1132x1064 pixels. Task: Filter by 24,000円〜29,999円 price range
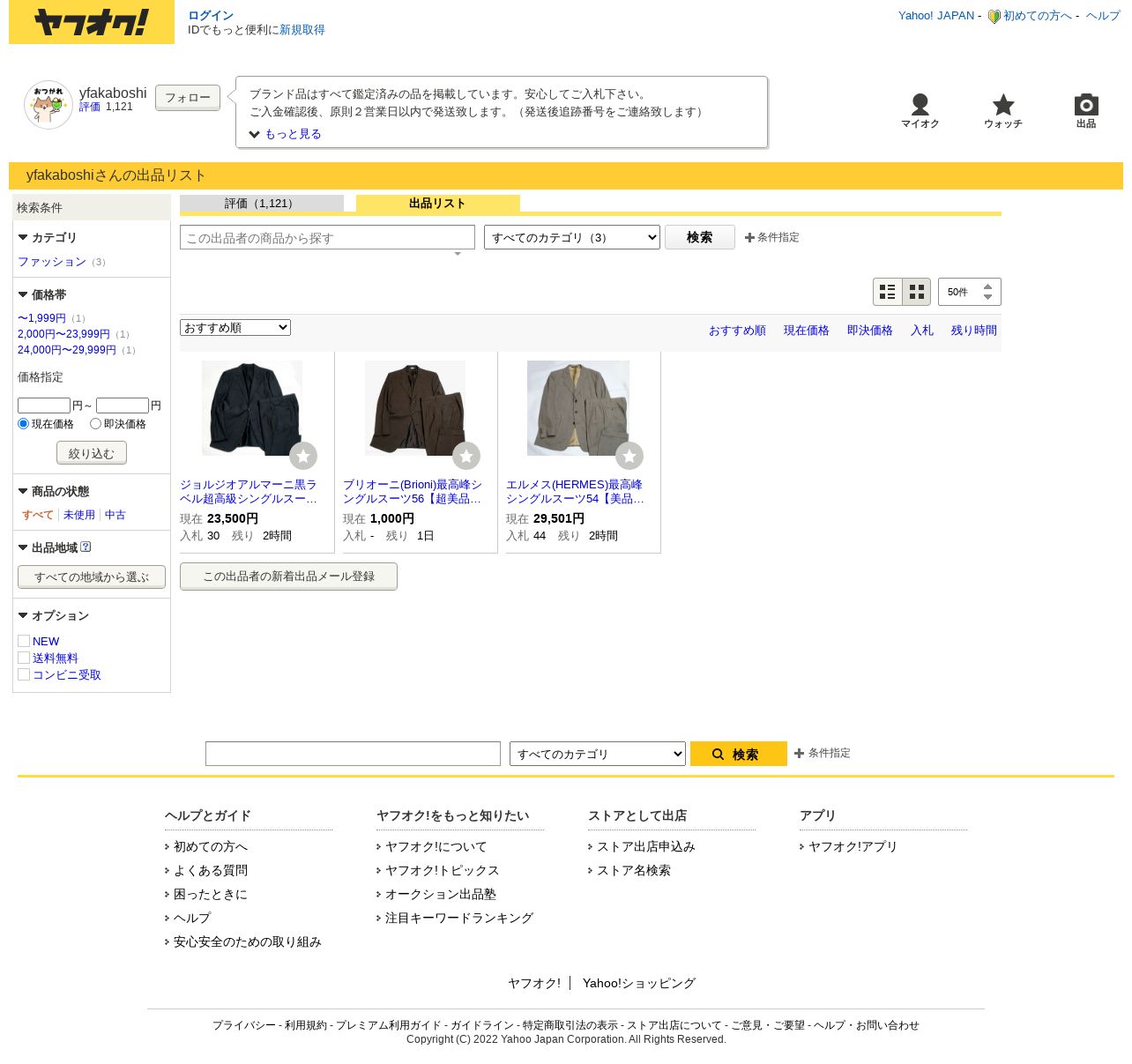tap(67, 350)
